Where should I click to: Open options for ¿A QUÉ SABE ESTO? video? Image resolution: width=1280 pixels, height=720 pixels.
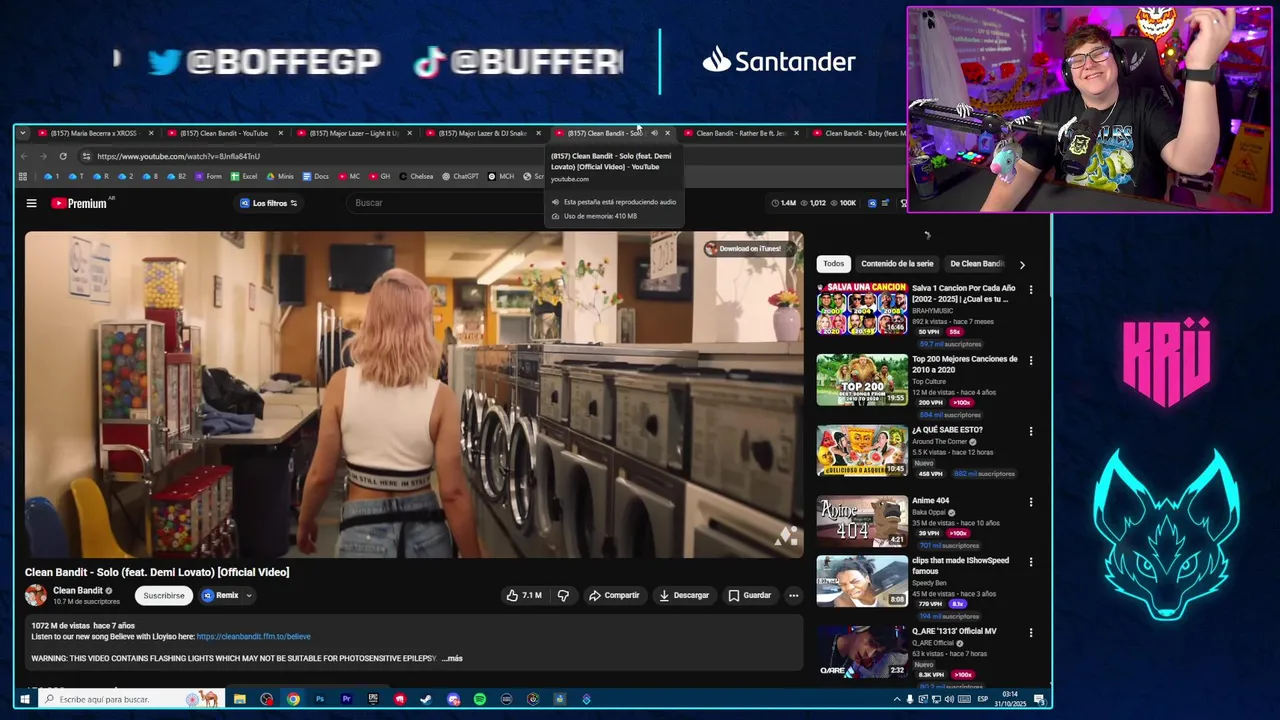(x=1031, y=431)
